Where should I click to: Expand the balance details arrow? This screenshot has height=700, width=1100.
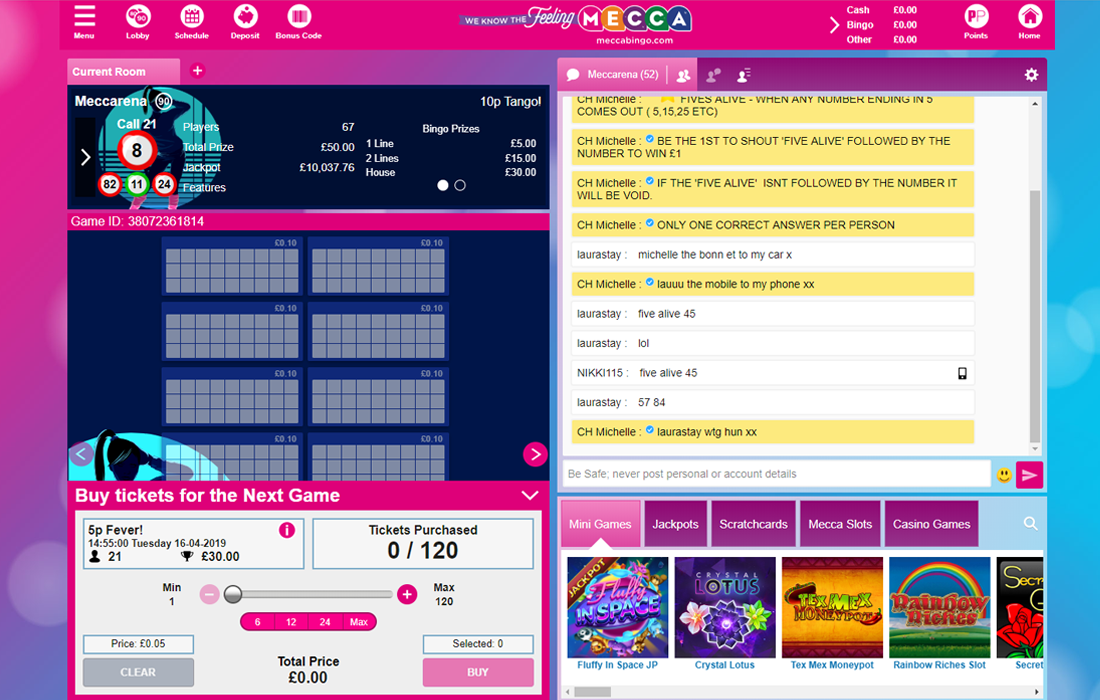(834, 25)
